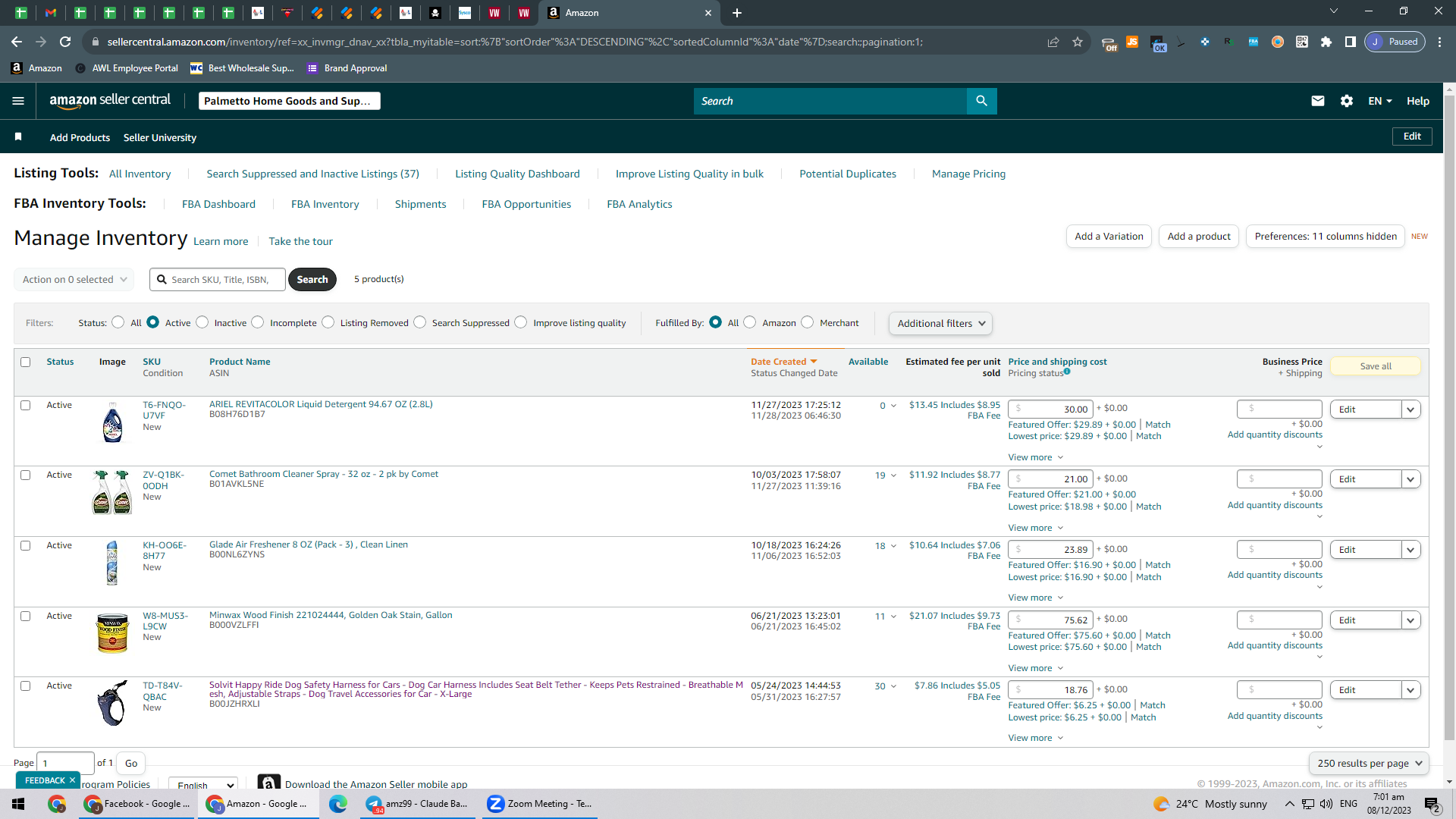Image resolution: width=1456 pixels, height=819 pixels.
Task: Click the volume icon in system tray
Action: point(1326,804)
